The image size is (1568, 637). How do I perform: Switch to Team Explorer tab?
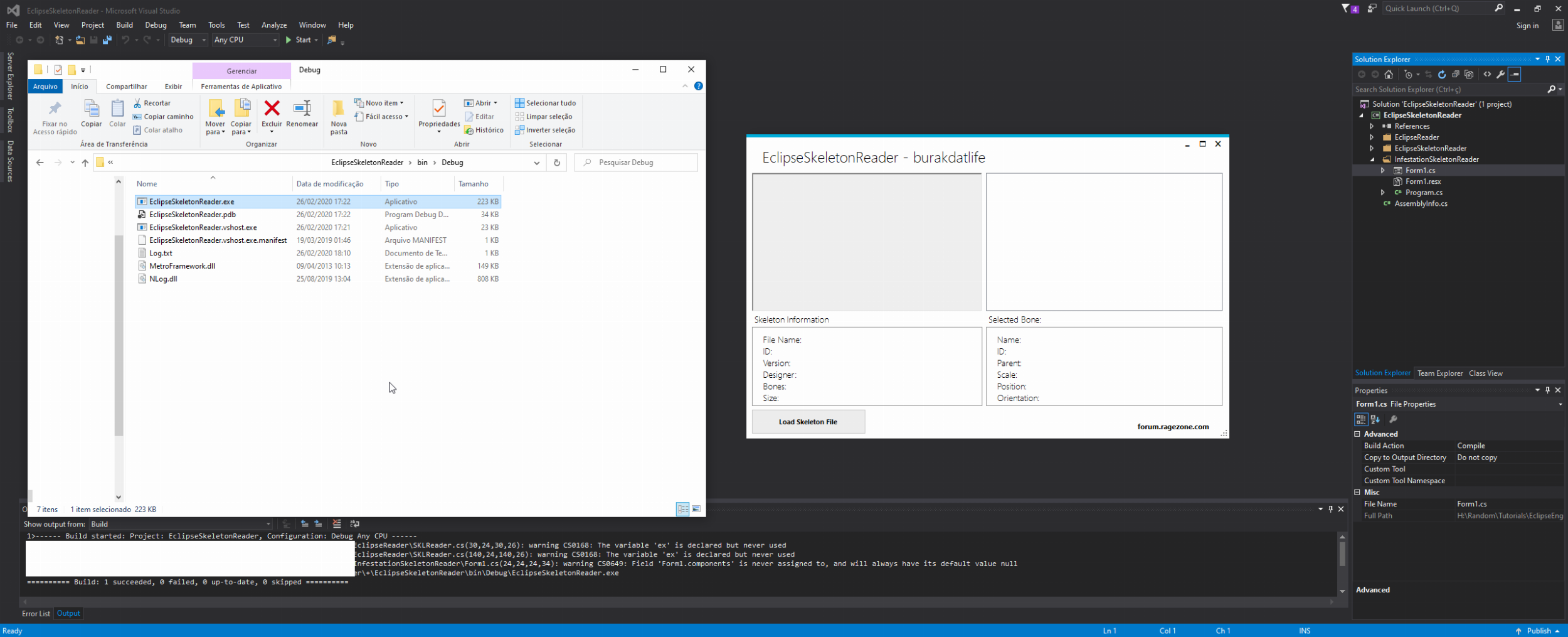tap(1440, 373)
